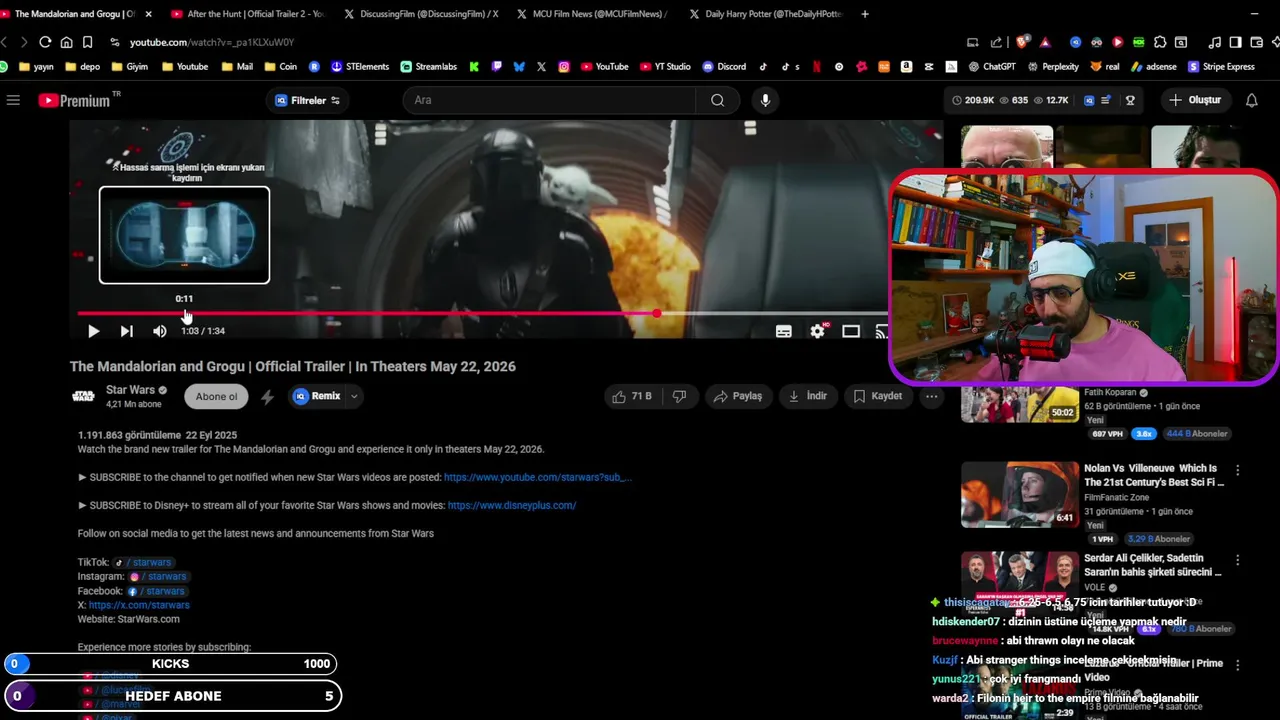Viewport: 1280px width, 720px height.
Task: Open the yayın bookmarks folder
Action: 36,67
